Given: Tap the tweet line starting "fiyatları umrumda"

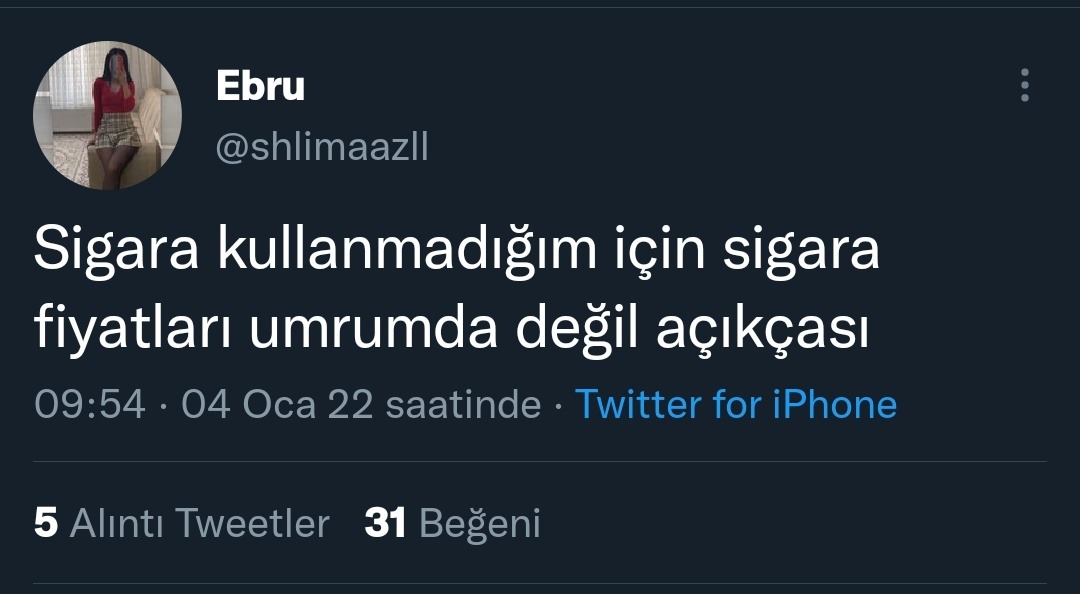Looking at the screenshot, I should point(451,331).
